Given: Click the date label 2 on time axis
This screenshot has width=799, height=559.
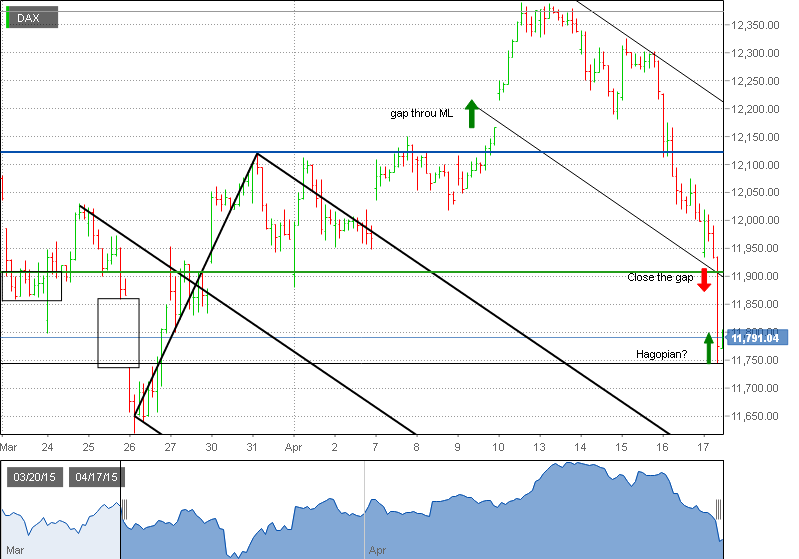Looking at the screenshot, I should click(x=334, y=447).
